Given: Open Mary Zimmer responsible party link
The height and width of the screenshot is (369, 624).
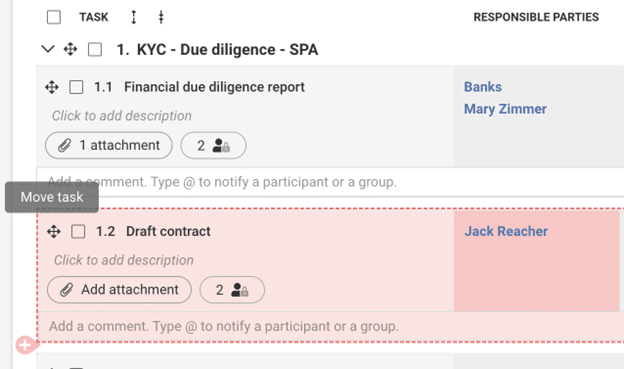Looking at the screenshot, I should point(505,109).
